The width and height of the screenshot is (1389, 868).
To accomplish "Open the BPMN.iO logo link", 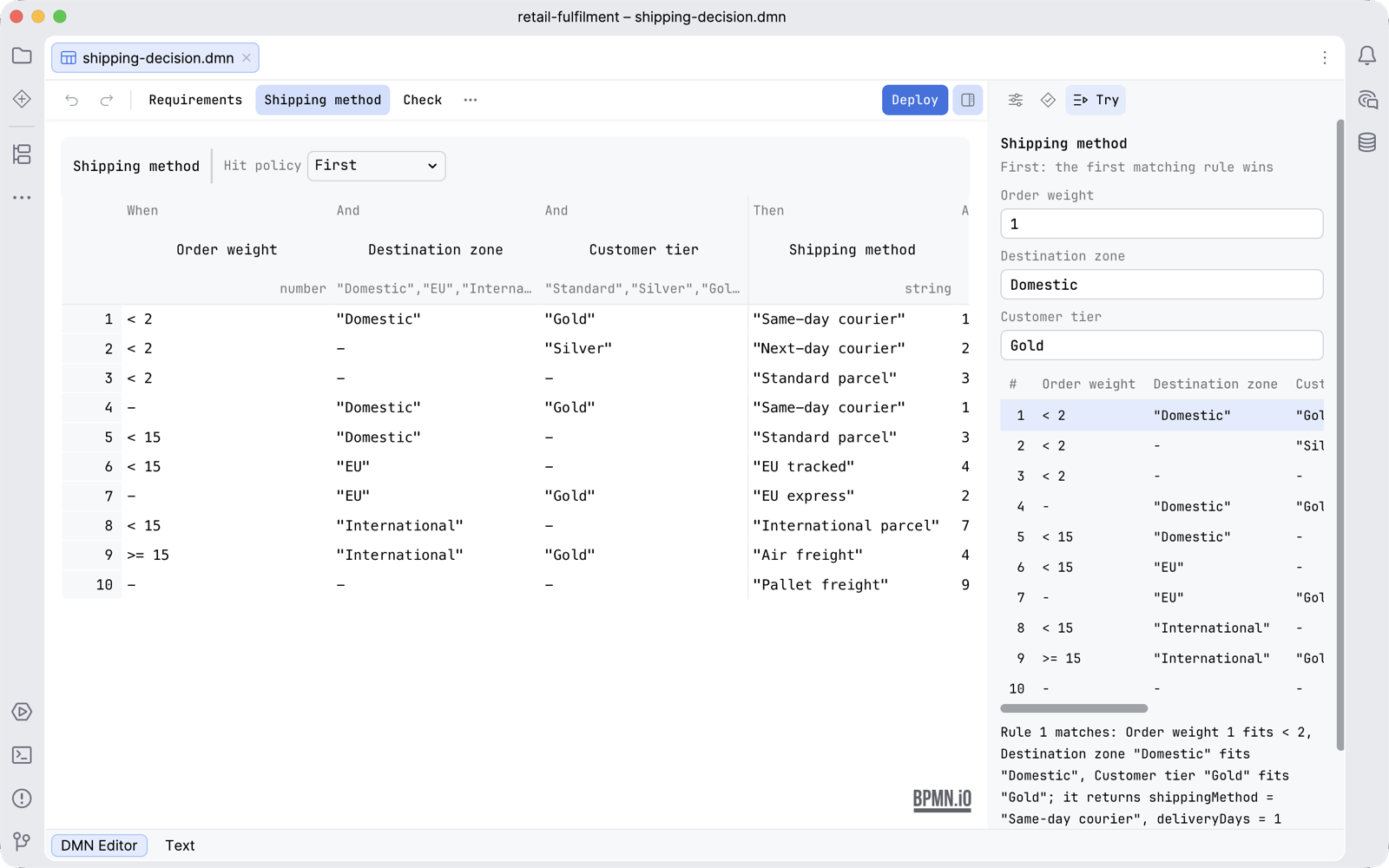I will (942, 799).
